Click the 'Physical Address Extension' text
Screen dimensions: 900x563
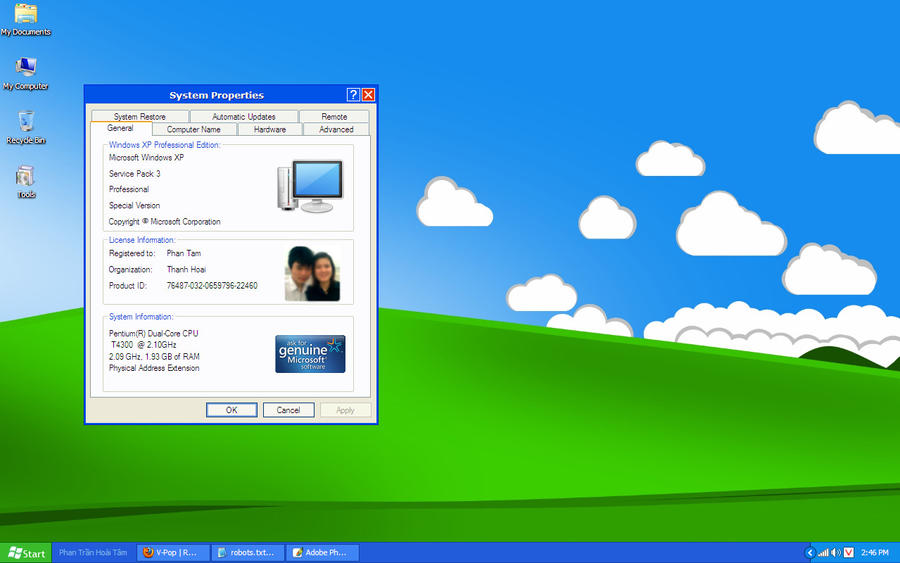[x=154, y=368]
